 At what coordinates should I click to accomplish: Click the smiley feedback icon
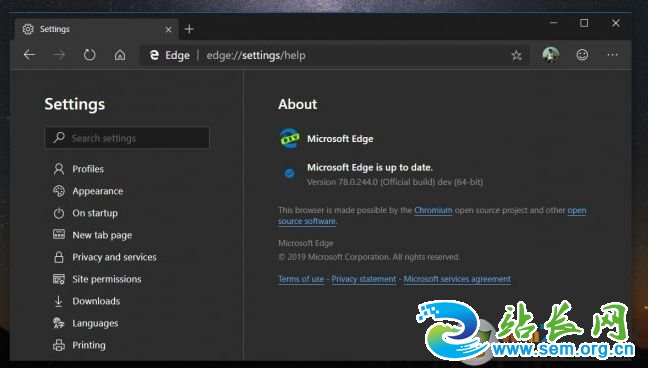582,55
